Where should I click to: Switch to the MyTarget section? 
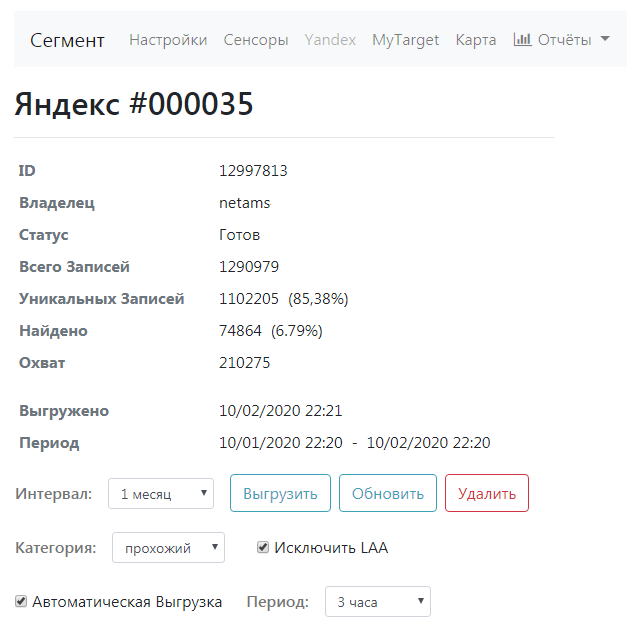click(405, 40)
